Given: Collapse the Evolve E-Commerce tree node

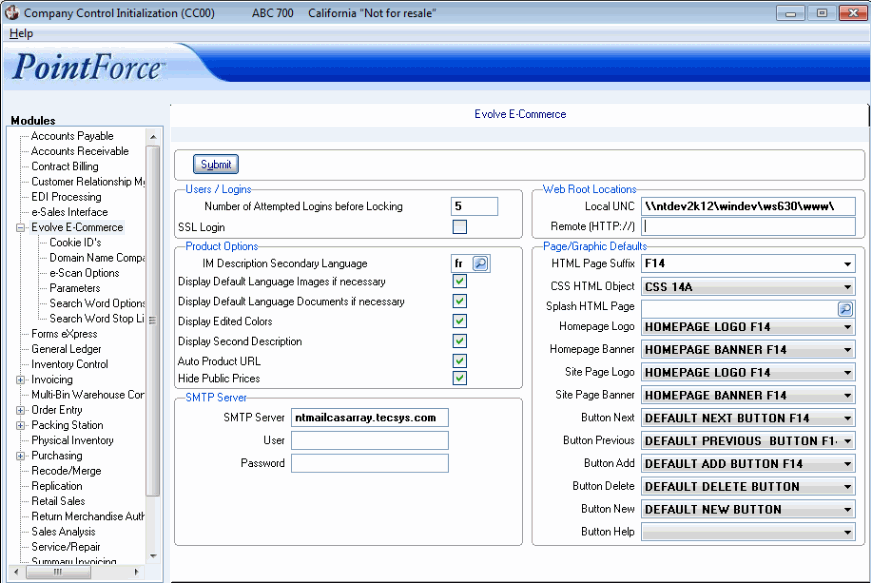Looking at the screenshot, I should (x=21, y=227).
